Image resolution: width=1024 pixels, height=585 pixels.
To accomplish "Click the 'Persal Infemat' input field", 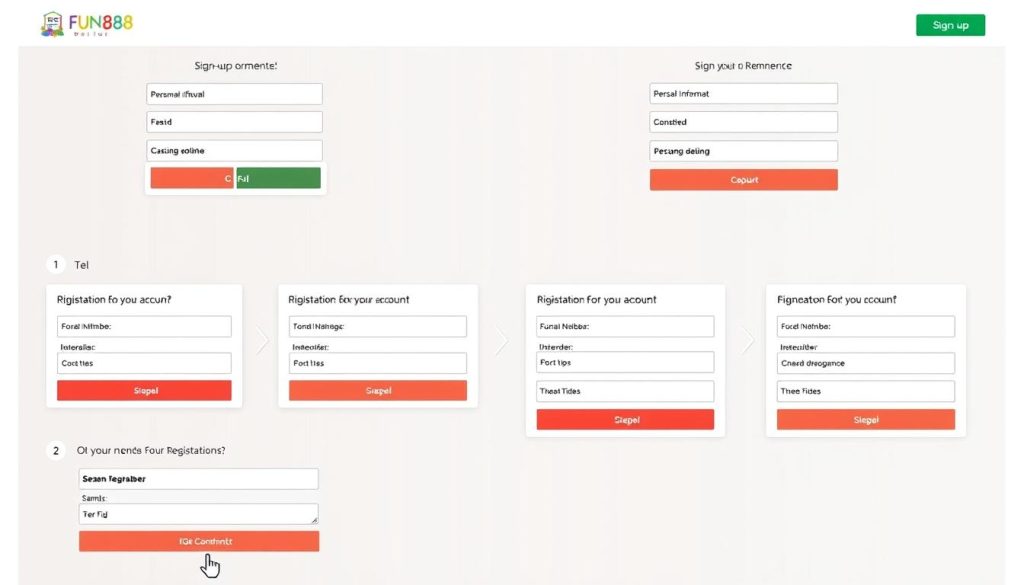I will click(x=743, y=93).
